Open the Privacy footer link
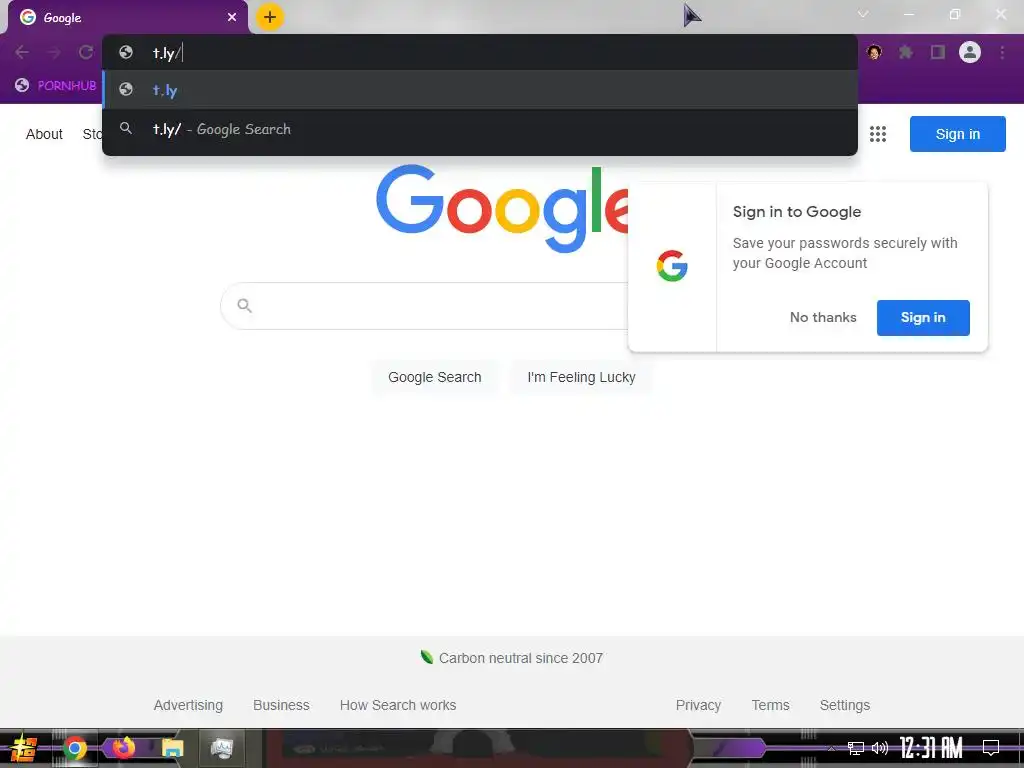The height and width of the screenshot is (768, 1024). point(698,705)
